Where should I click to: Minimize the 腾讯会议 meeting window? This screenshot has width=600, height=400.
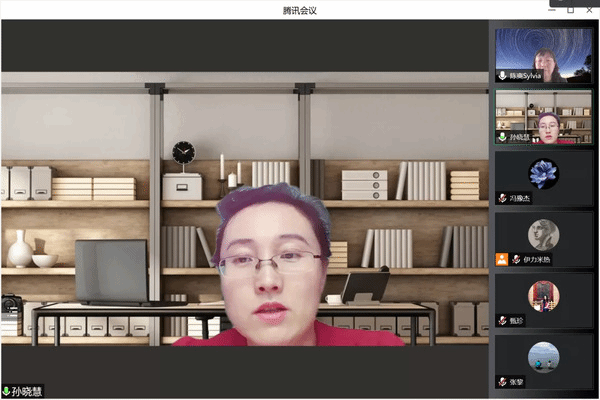[553, 9]
